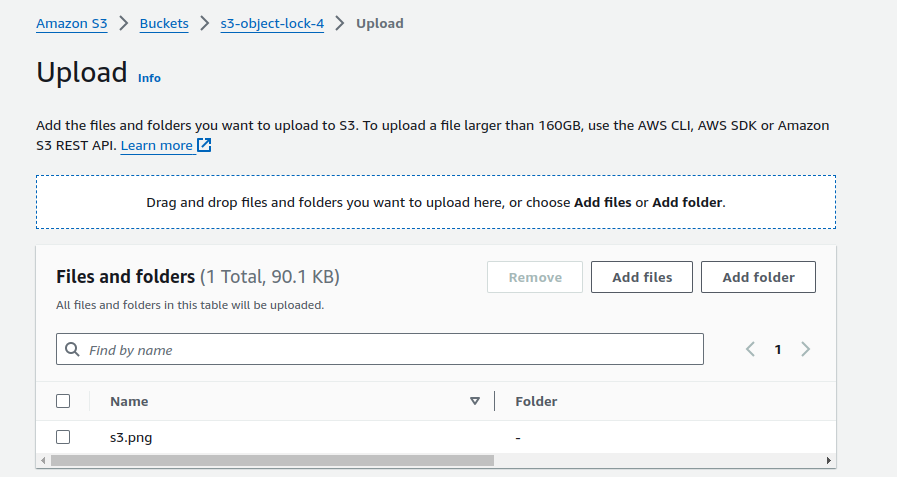The image size is (897, 477).
Task: Click the Find by name search field
Action: [390, 350]
